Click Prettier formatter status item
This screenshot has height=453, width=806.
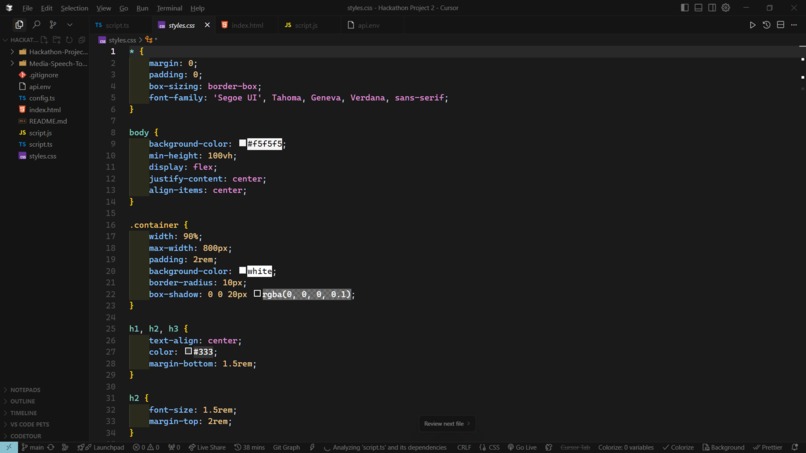point(767,447)
